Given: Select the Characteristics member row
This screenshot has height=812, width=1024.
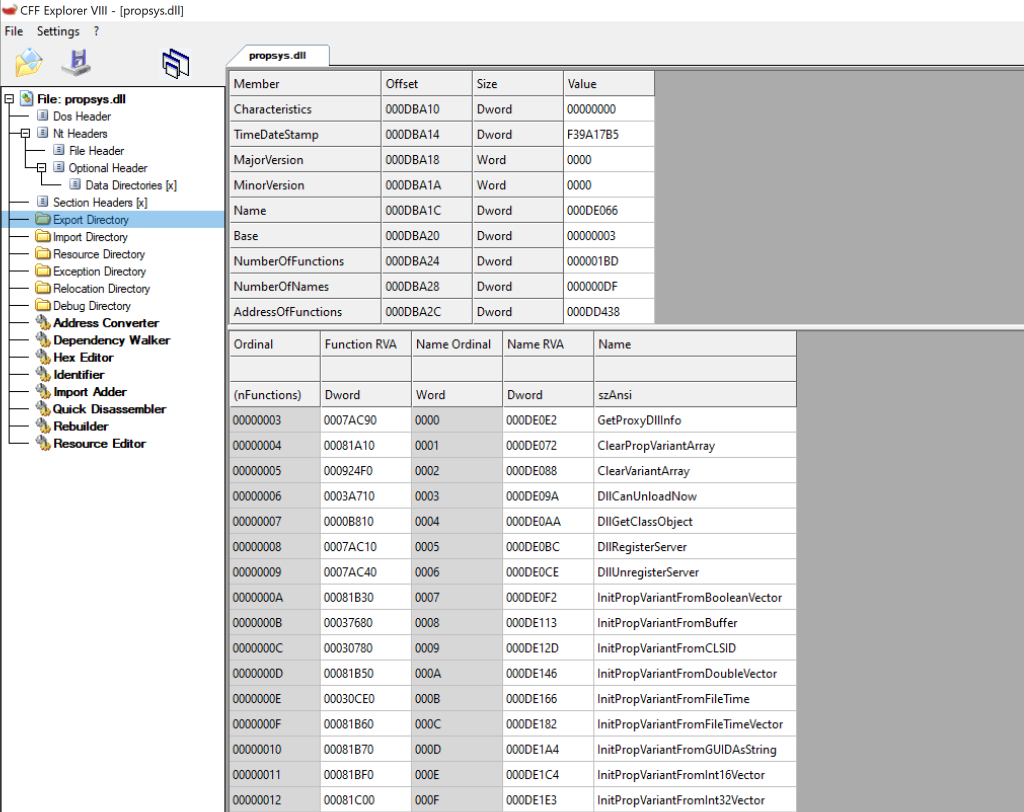Looking at the screenshot, I should click(305, 109).
